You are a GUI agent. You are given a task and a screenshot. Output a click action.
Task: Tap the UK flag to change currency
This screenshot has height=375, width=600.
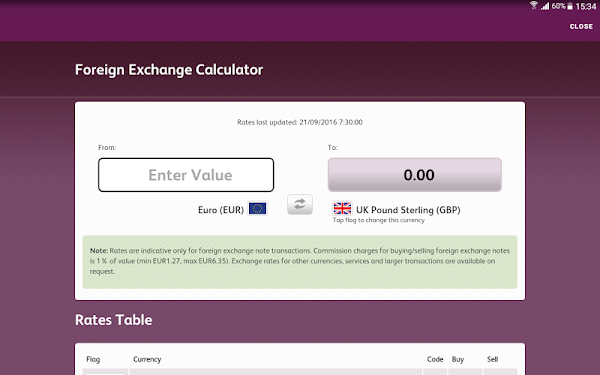(x=342, y=209)
